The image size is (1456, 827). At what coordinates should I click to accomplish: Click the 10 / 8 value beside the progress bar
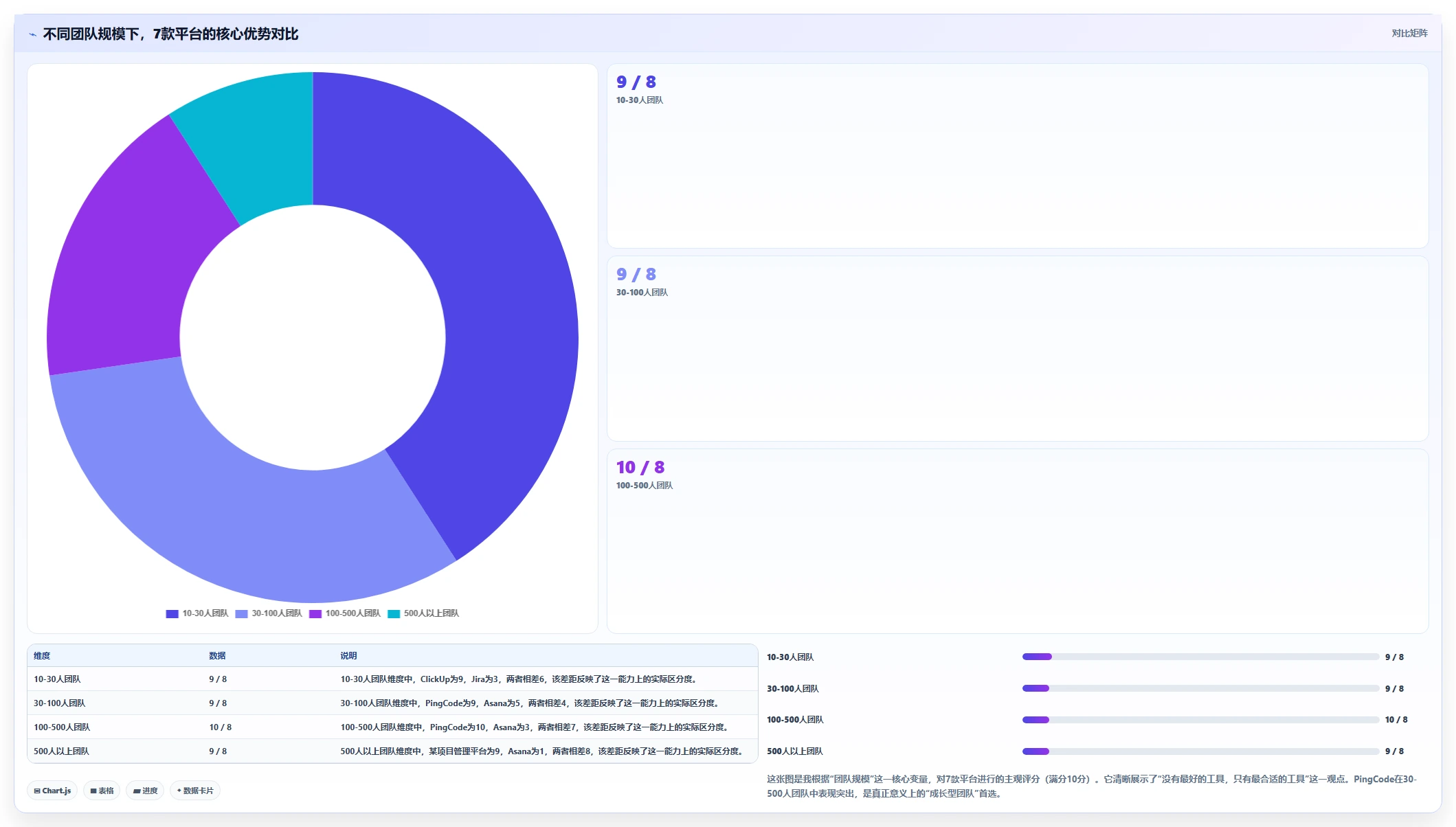click(x=1396, y=720)
